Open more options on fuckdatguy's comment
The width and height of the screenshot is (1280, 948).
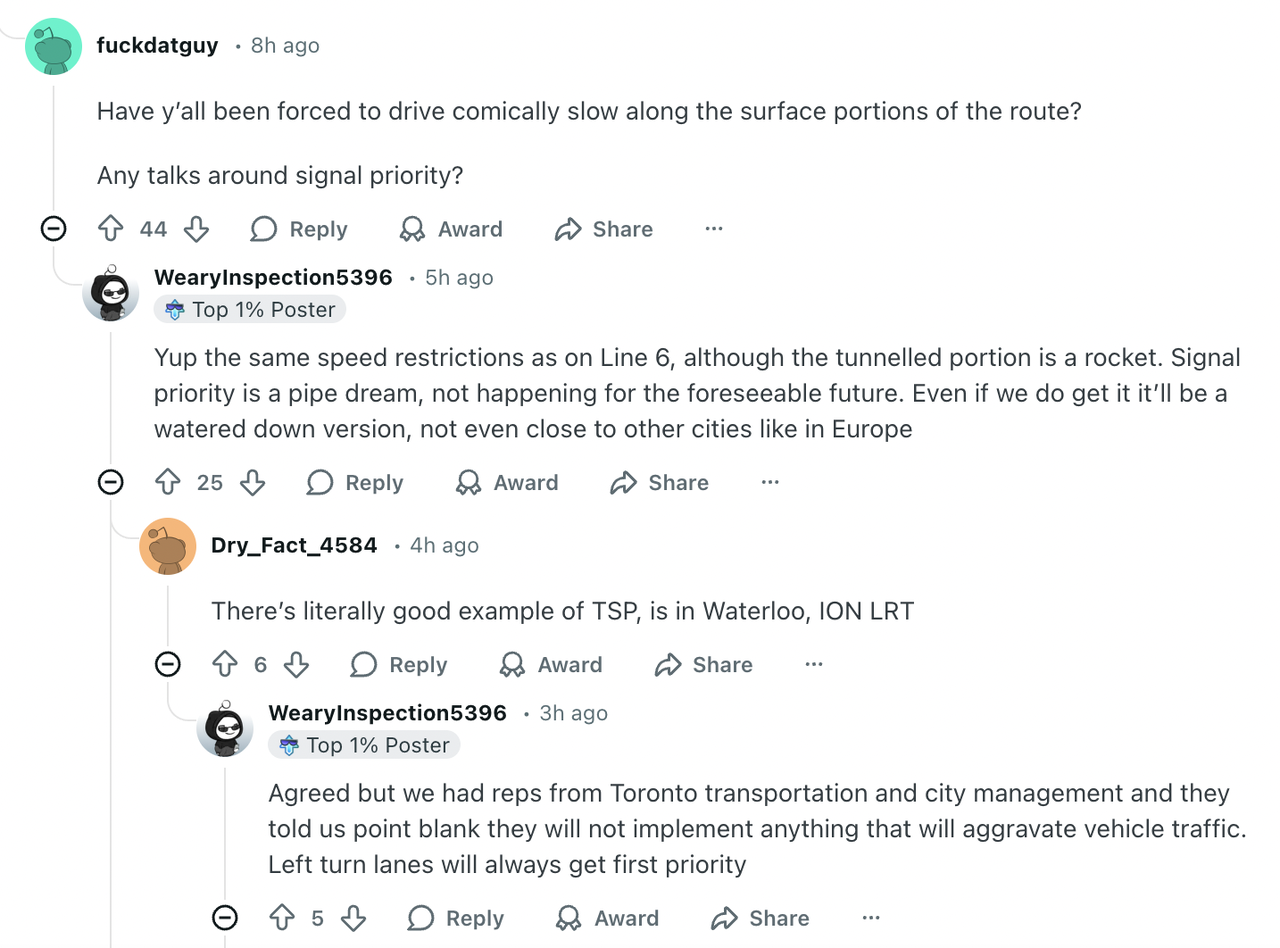pos(713,229)
